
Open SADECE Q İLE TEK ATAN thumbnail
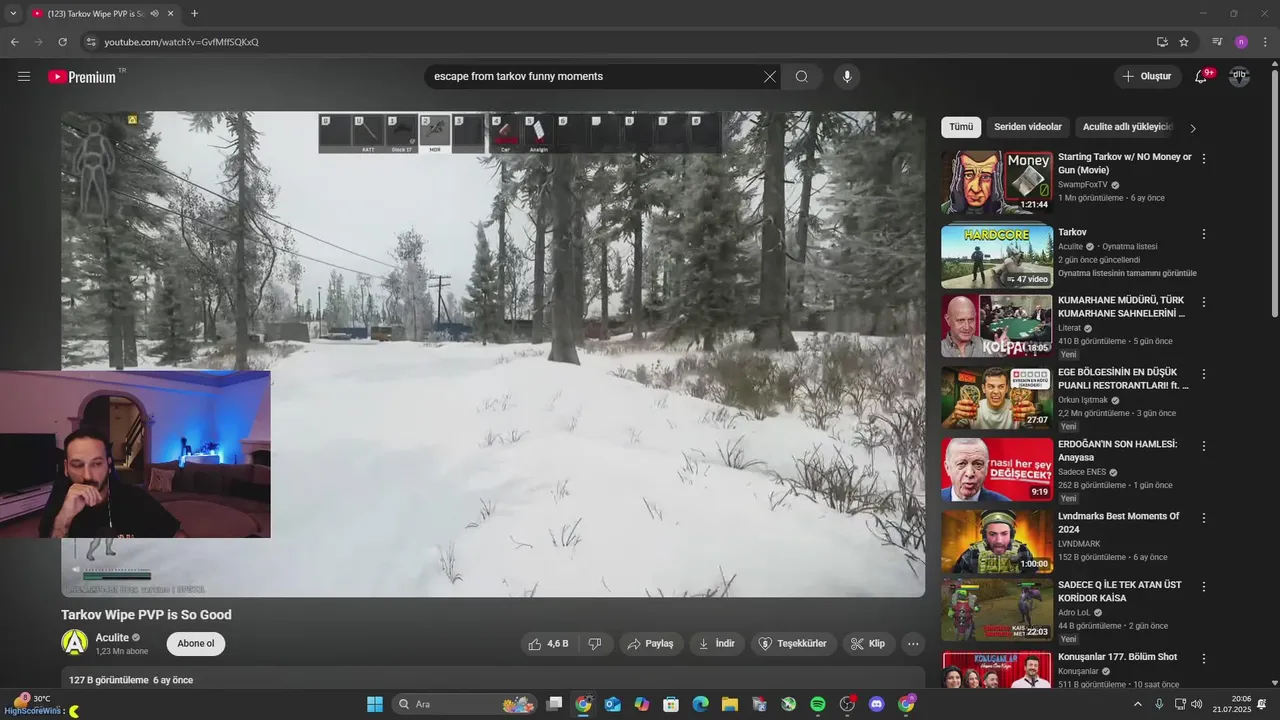point(997,610)
